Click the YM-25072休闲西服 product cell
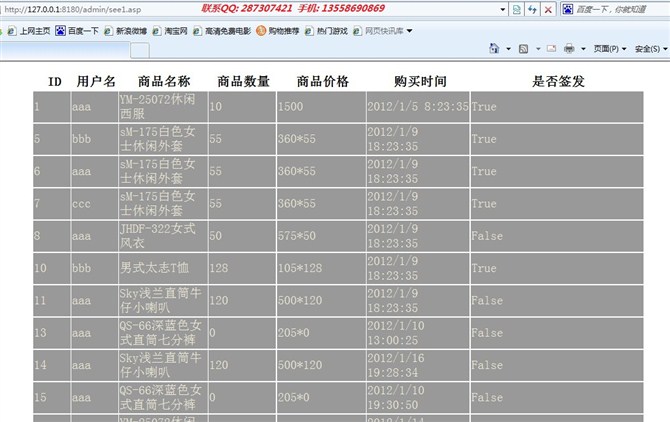 pos(163,107)
